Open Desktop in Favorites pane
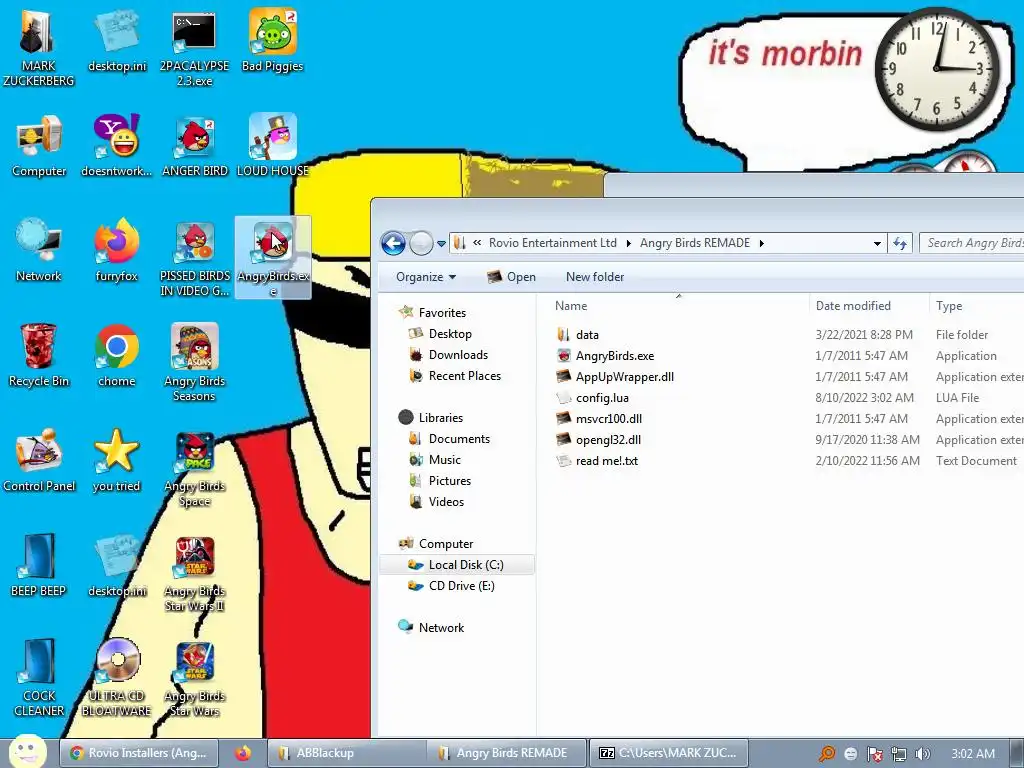 point(450,334)
